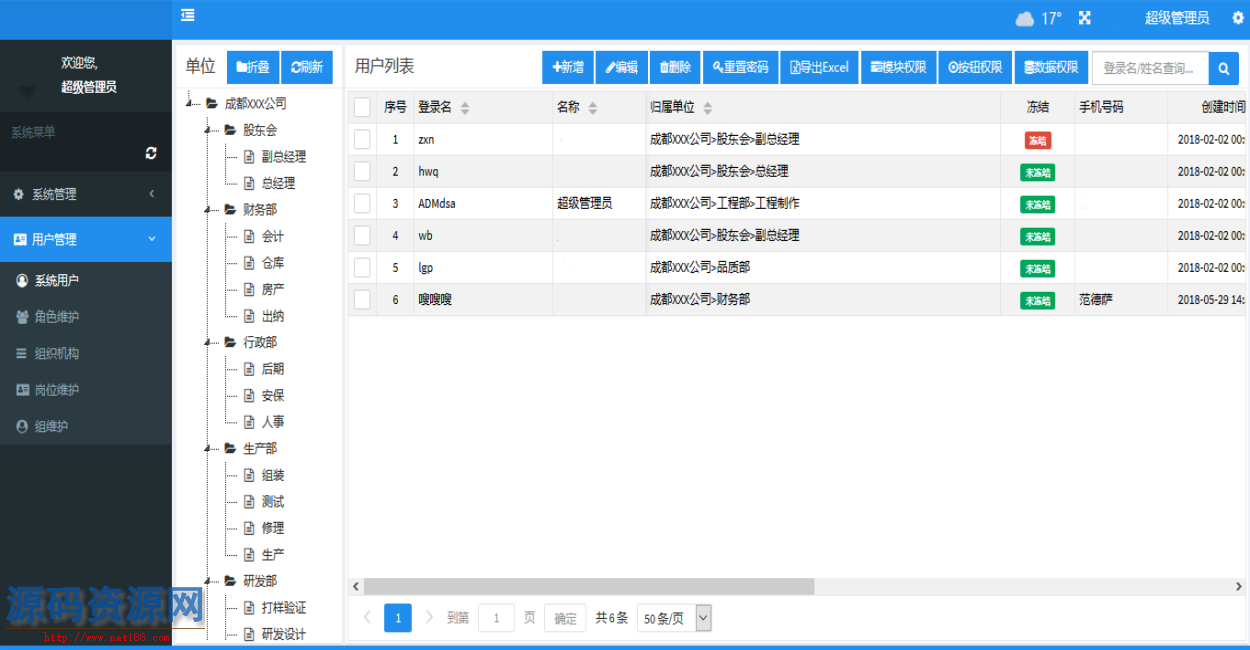Focus the 登录名/姓名查询 search field

(x=1150, y=68)
